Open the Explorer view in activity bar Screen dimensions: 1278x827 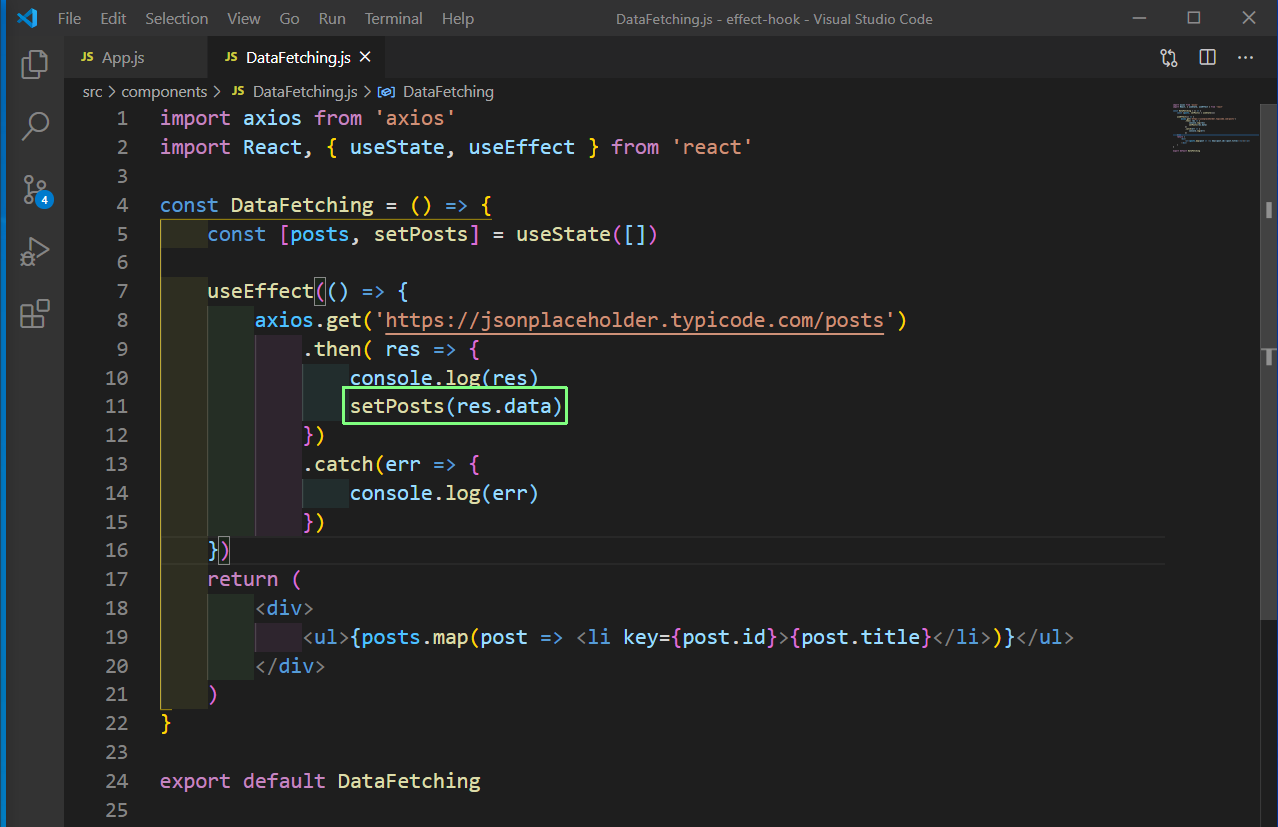click(35, 64)
